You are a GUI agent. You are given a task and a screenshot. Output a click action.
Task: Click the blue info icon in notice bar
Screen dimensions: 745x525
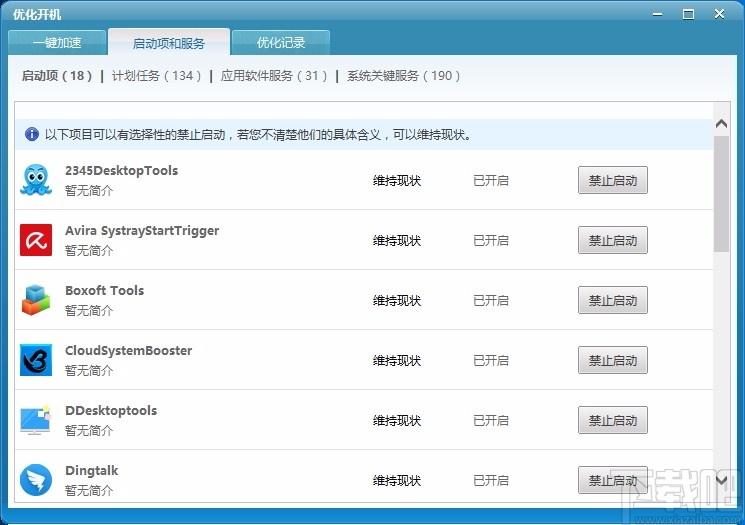32,134
